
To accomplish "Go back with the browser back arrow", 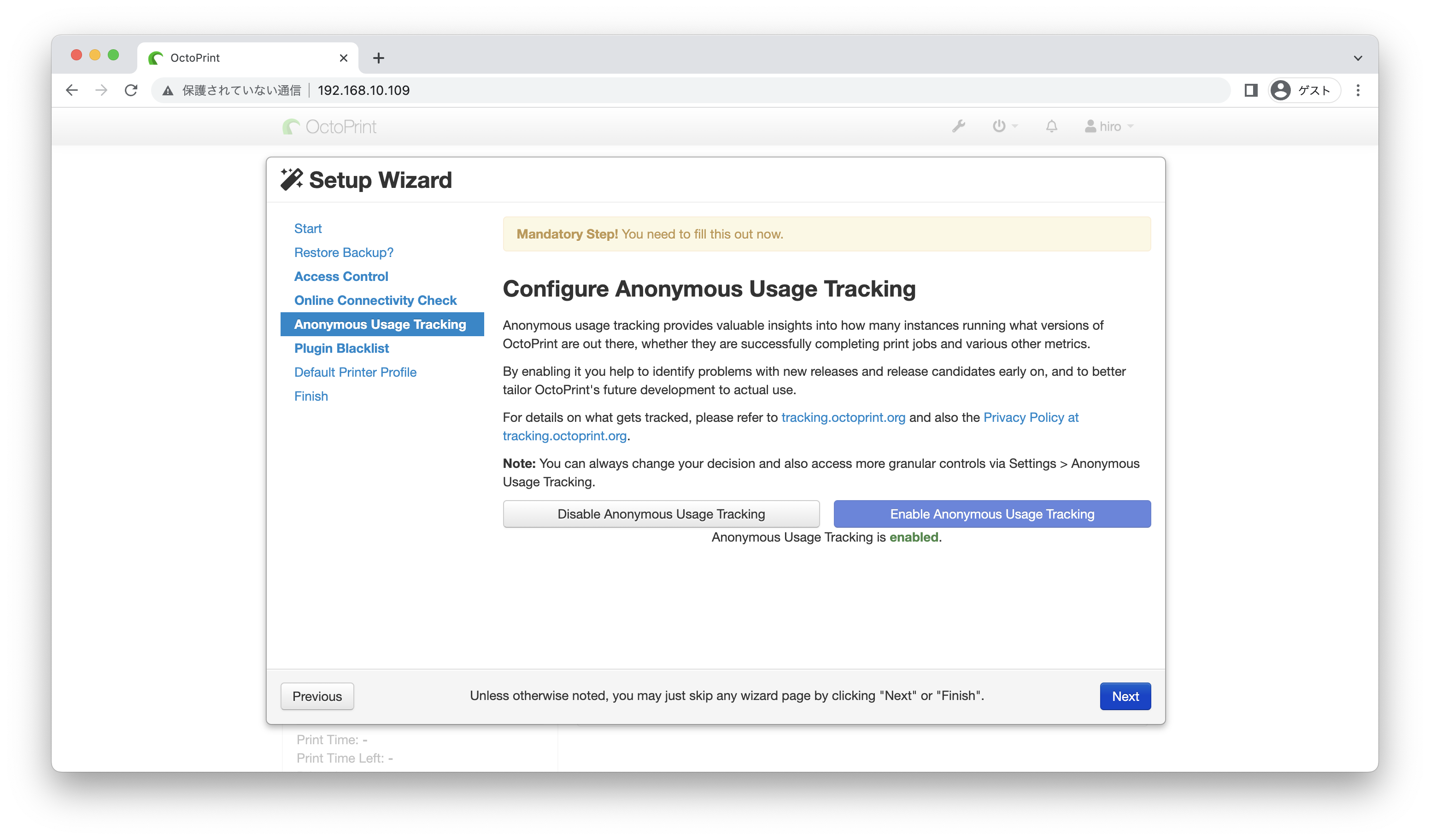I will [x=71, y=90].
